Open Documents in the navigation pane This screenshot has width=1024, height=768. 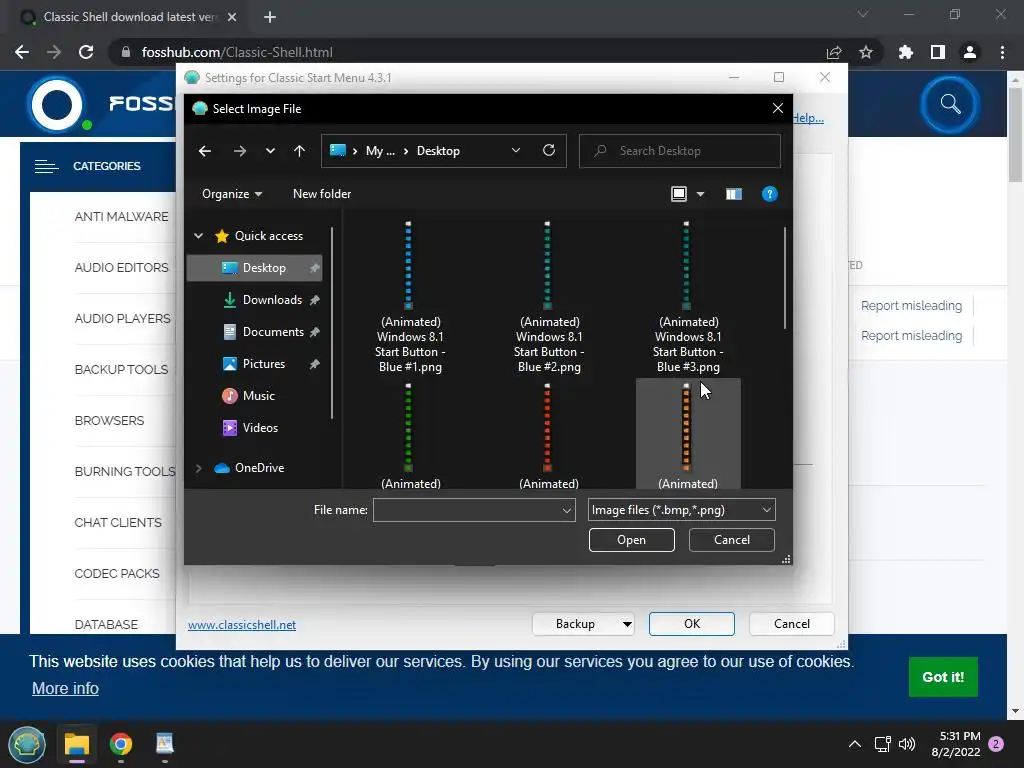tap(273, 332)
